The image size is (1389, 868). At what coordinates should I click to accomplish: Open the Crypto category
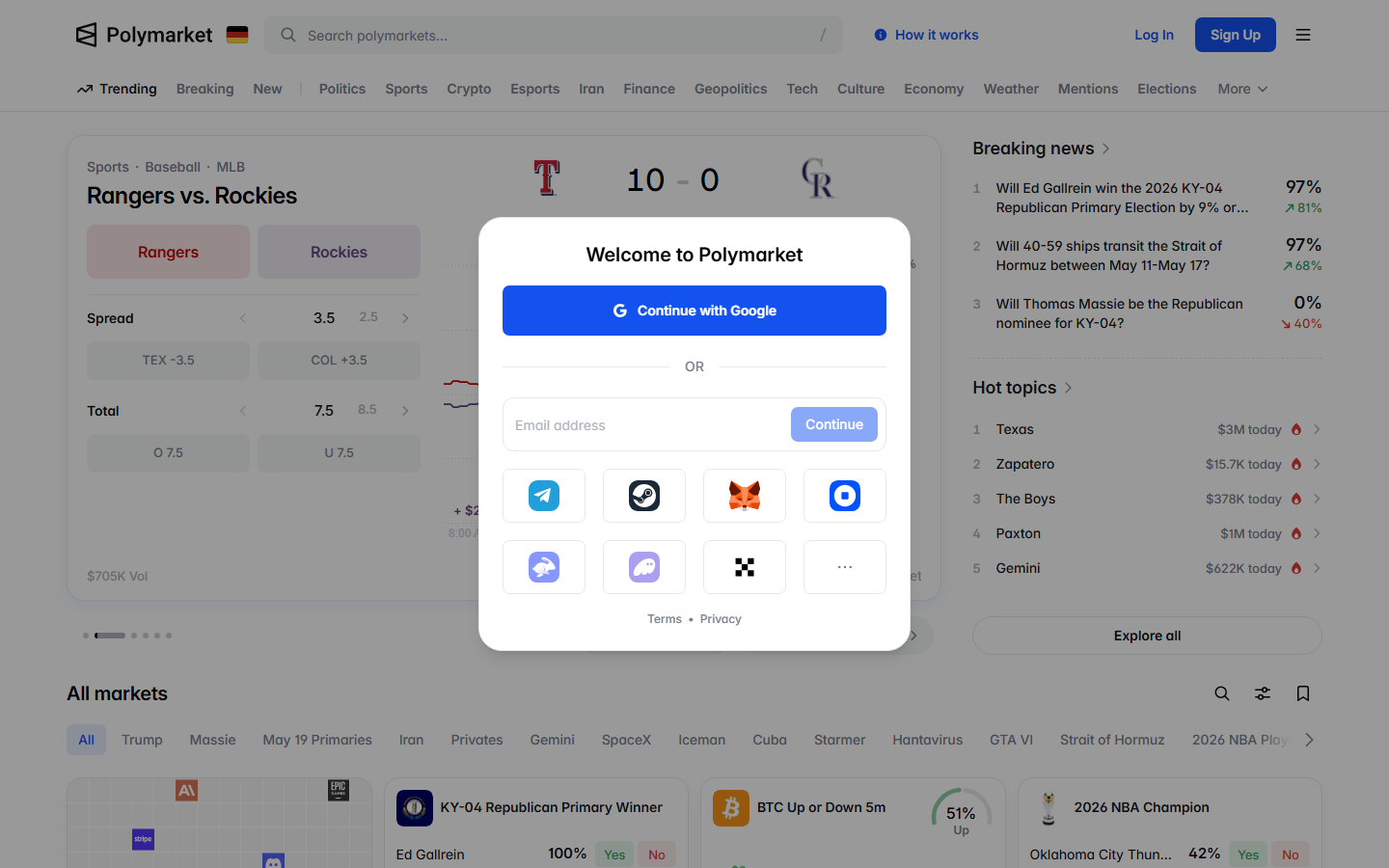pyautogui.click(x=469, y=89)
